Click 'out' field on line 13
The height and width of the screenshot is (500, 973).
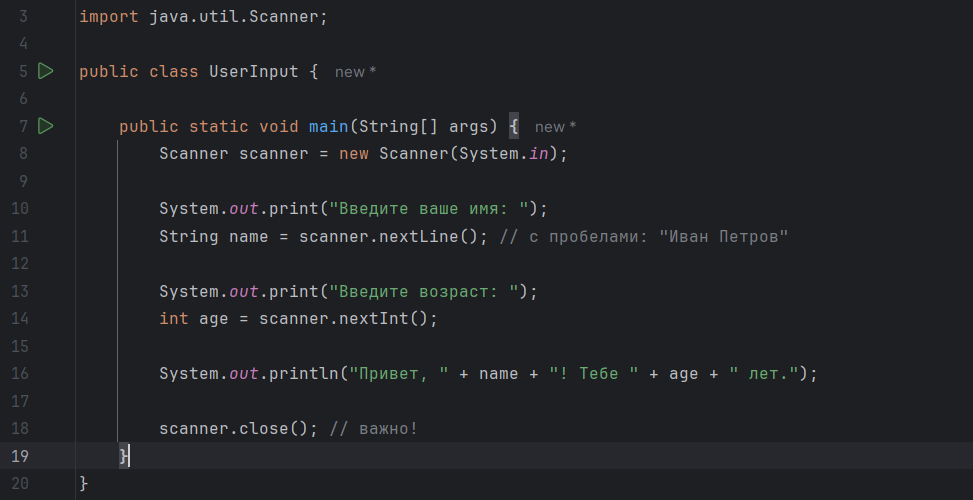point(244,292)
